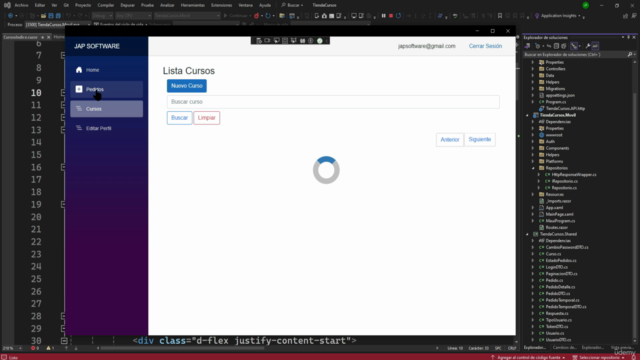Click the Solution Explorer properties wrench icon
Screen dimensions: 640x360
tap(588, 46)
